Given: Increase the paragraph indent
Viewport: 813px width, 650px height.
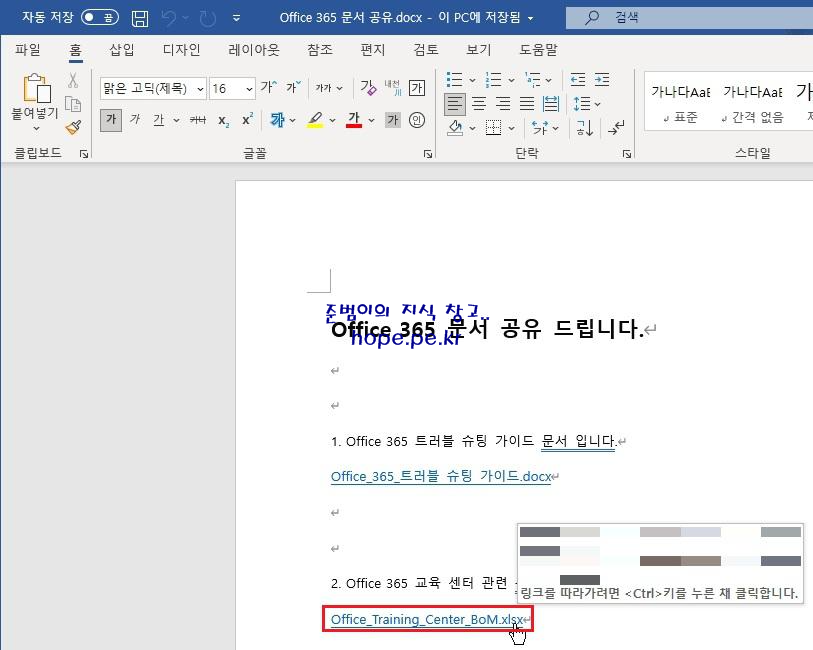Looking at the screenshot, I should click(601, 80).
